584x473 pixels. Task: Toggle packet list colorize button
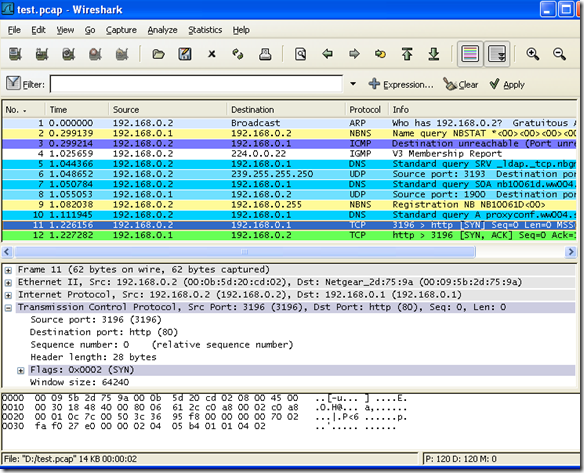(x=470, y=54)
